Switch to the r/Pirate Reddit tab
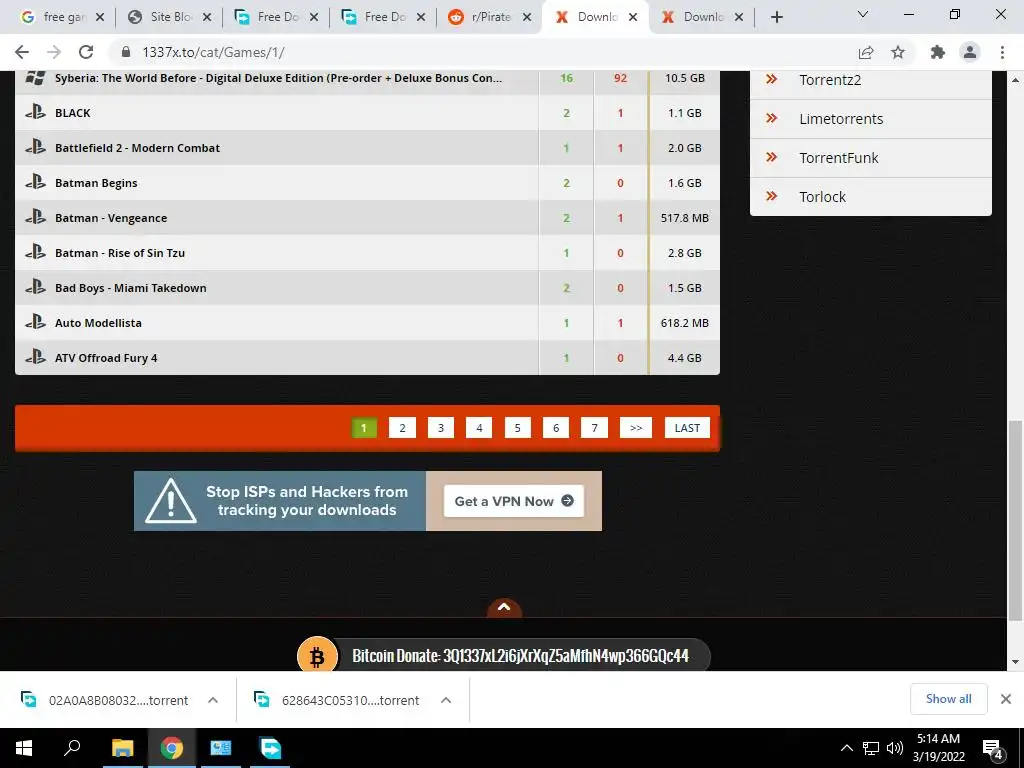The image size is (1024, 768). (x=483, y=17)
